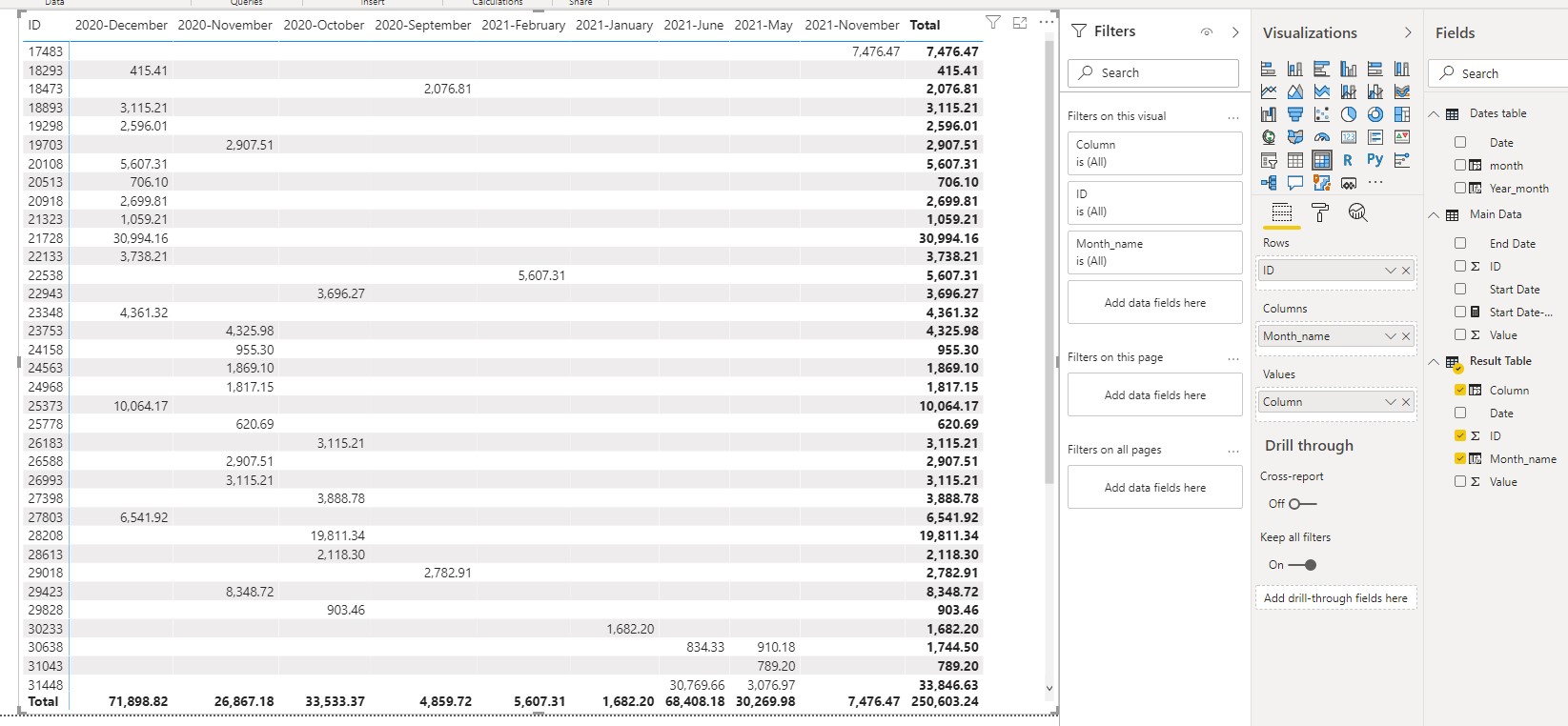Collapse the Main Data table
This screenshot has width=1568, height=726.
(x=1434, y=214)
